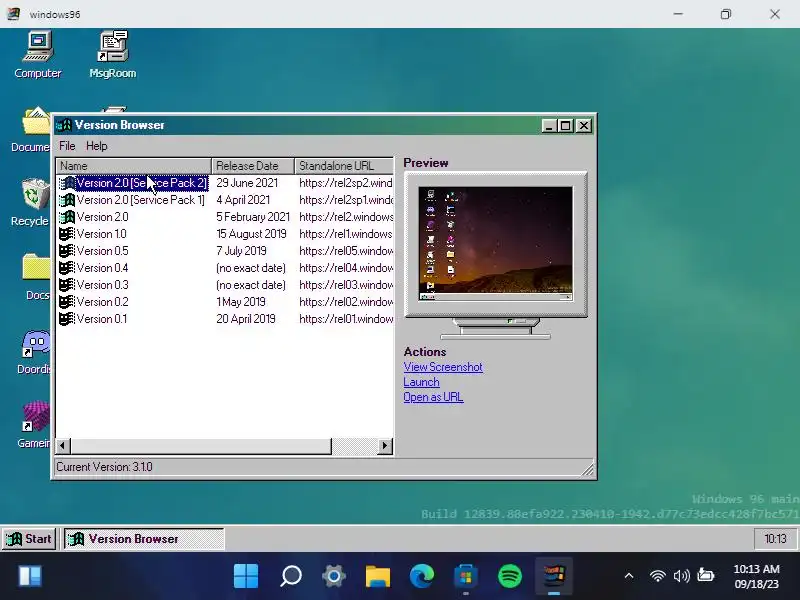Minimize the Version Browser window
This screenshot has height=600, width=800.
(549, 126)
